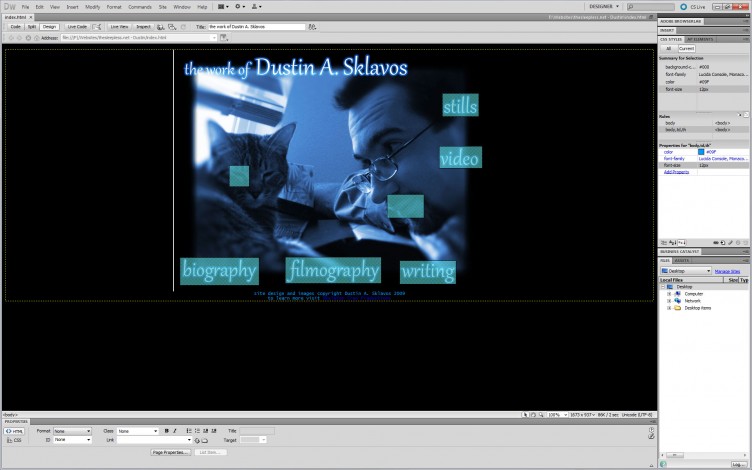Click the Unordered List icon in Properties
752x470 pixels.
[x=189, y=431]
